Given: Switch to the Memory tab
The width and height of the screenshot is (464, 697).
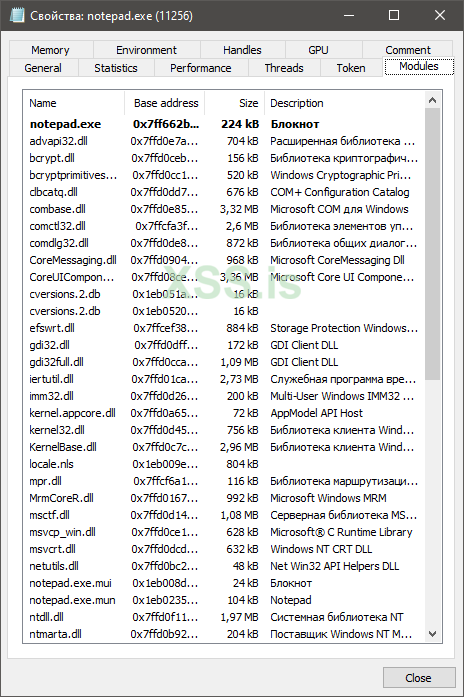Looking at the screenshot, I should (51, 50).
